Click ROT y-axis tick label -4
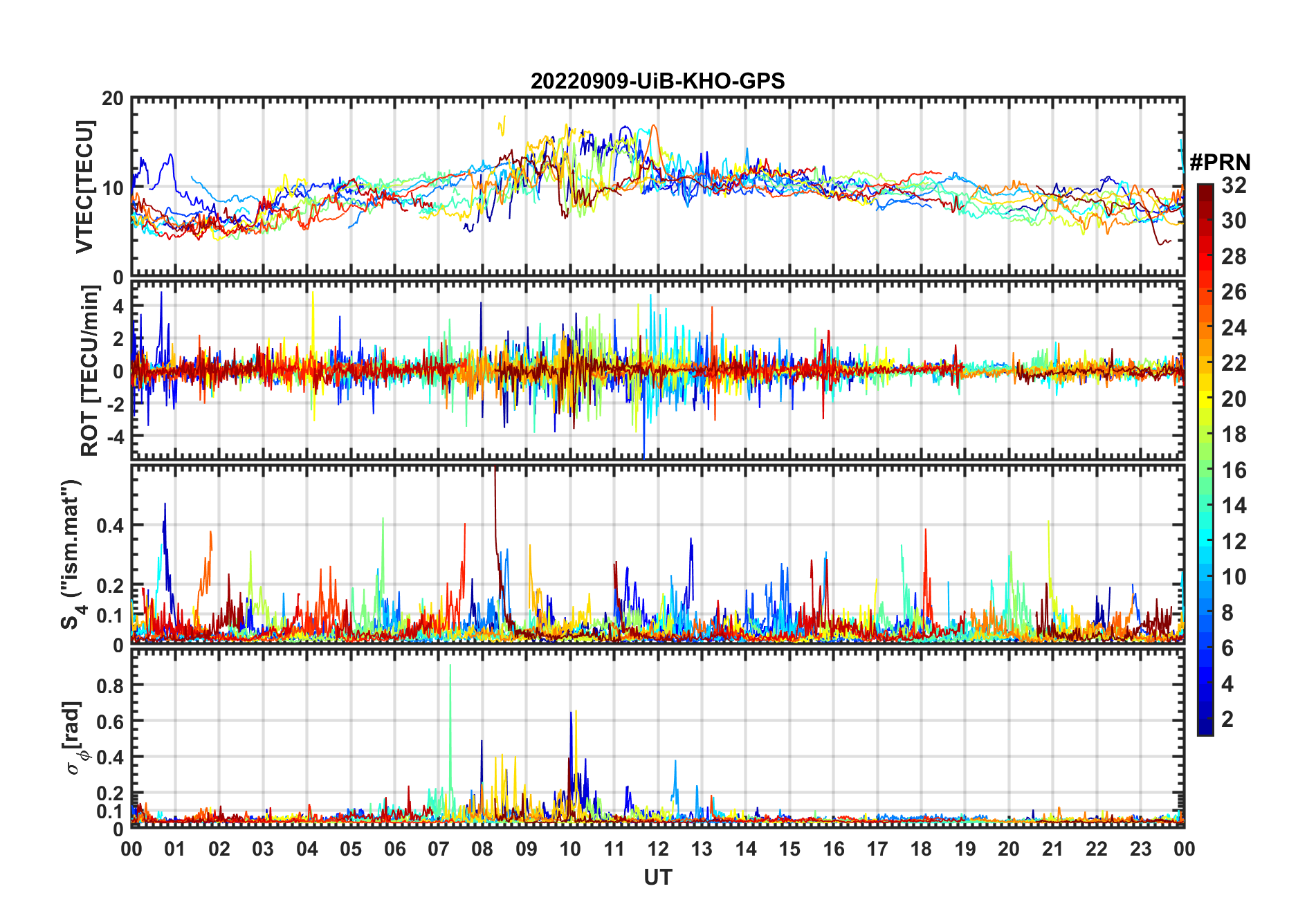Viewport: 1316px width, 920px height. 114,436
